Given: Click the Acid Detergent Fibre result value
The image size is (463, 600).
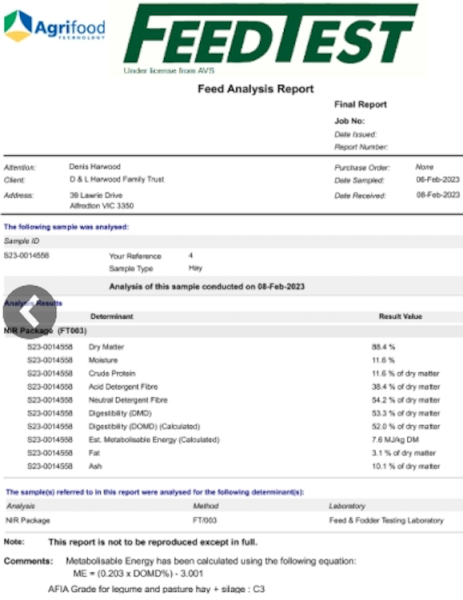Looking at the screenshot, I should pos(406,387).
